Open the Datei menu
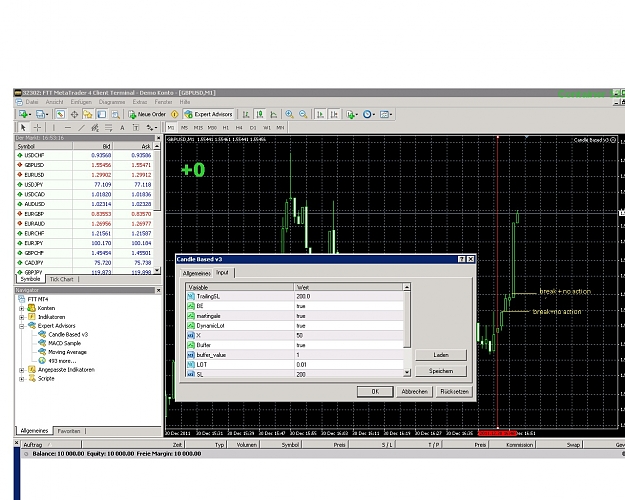 [31, 102]
